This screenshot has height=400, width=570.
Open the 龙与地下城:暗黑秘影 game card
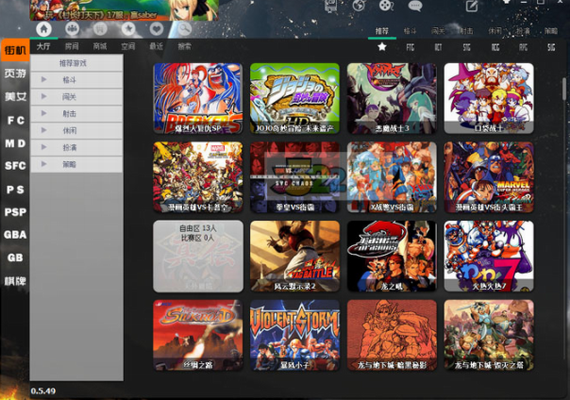(x=392, y=335)
